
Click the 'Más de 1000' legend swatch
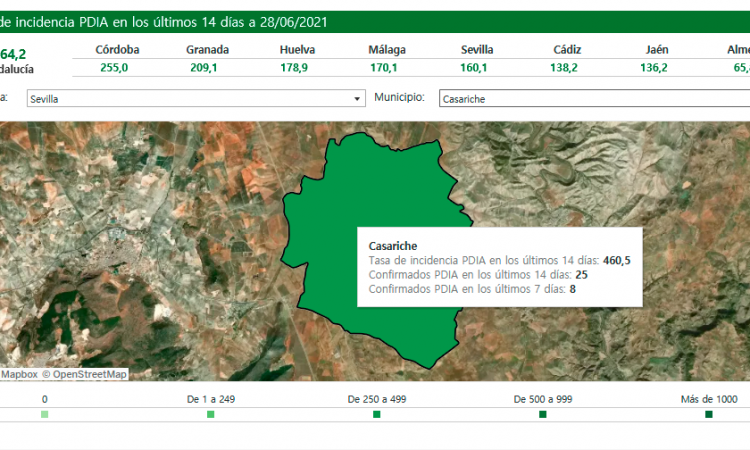pyautogui.click(x=709, y=414)
